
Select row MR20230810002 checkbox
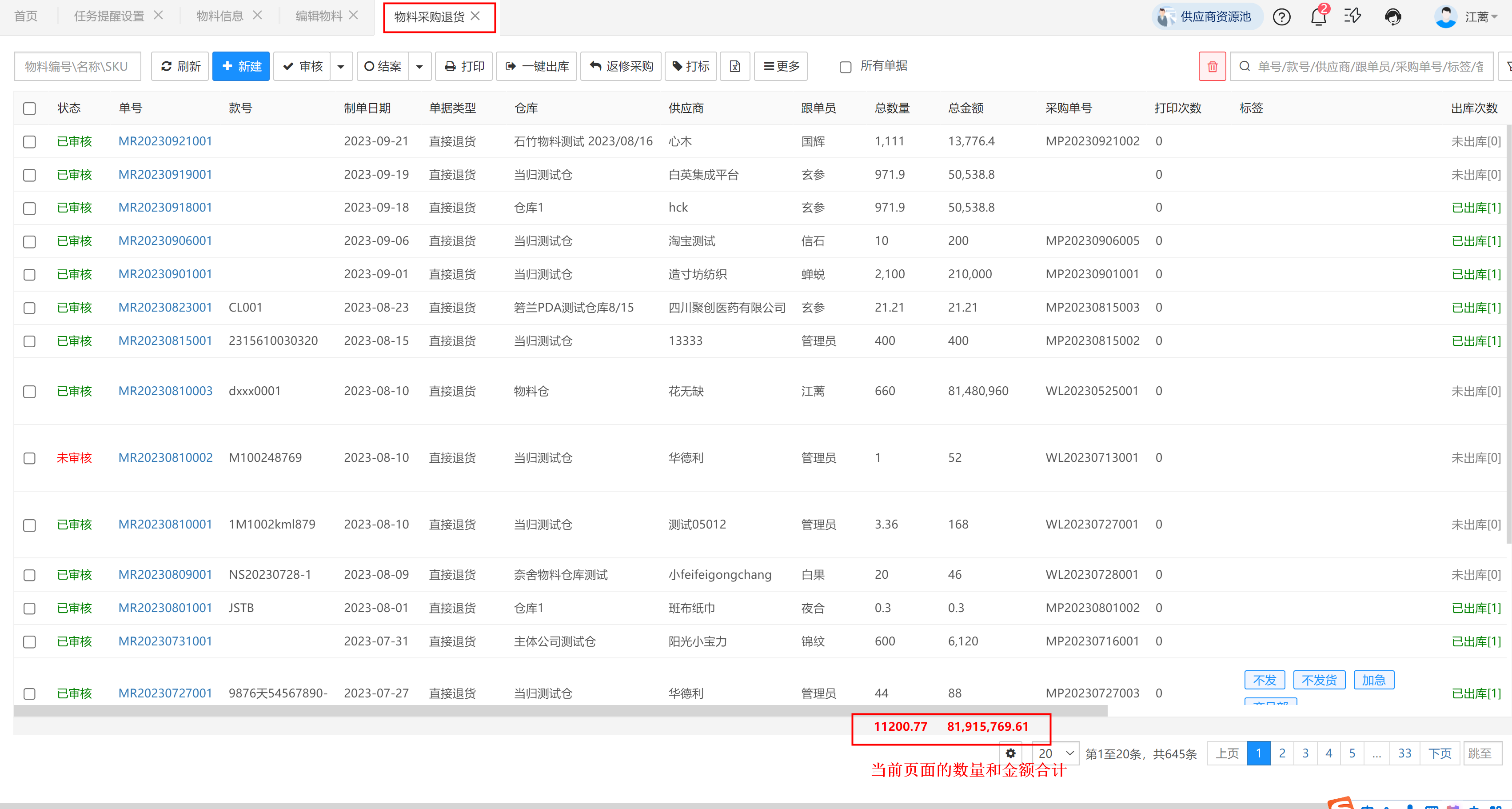click(x=29, y=458)
